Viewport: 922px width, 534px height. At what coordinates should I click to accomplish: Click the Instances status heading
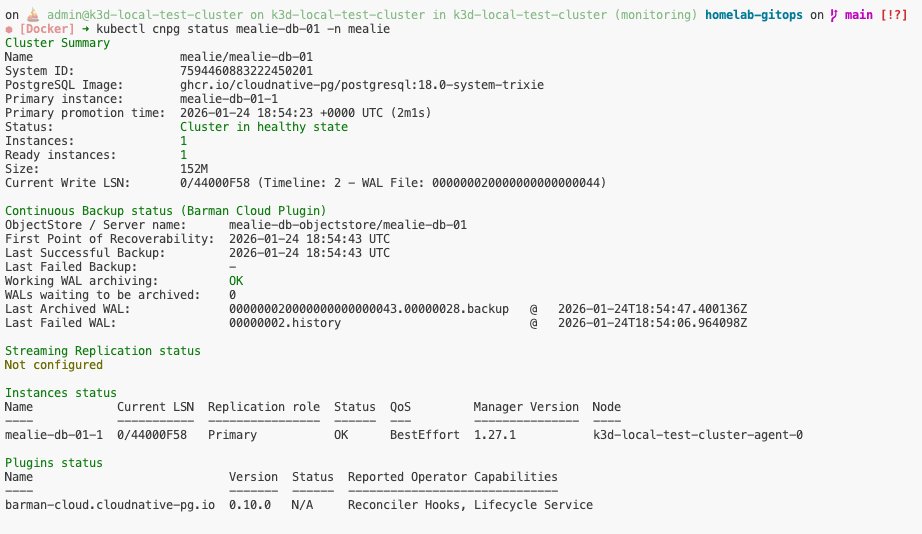[x=61, y=393]
